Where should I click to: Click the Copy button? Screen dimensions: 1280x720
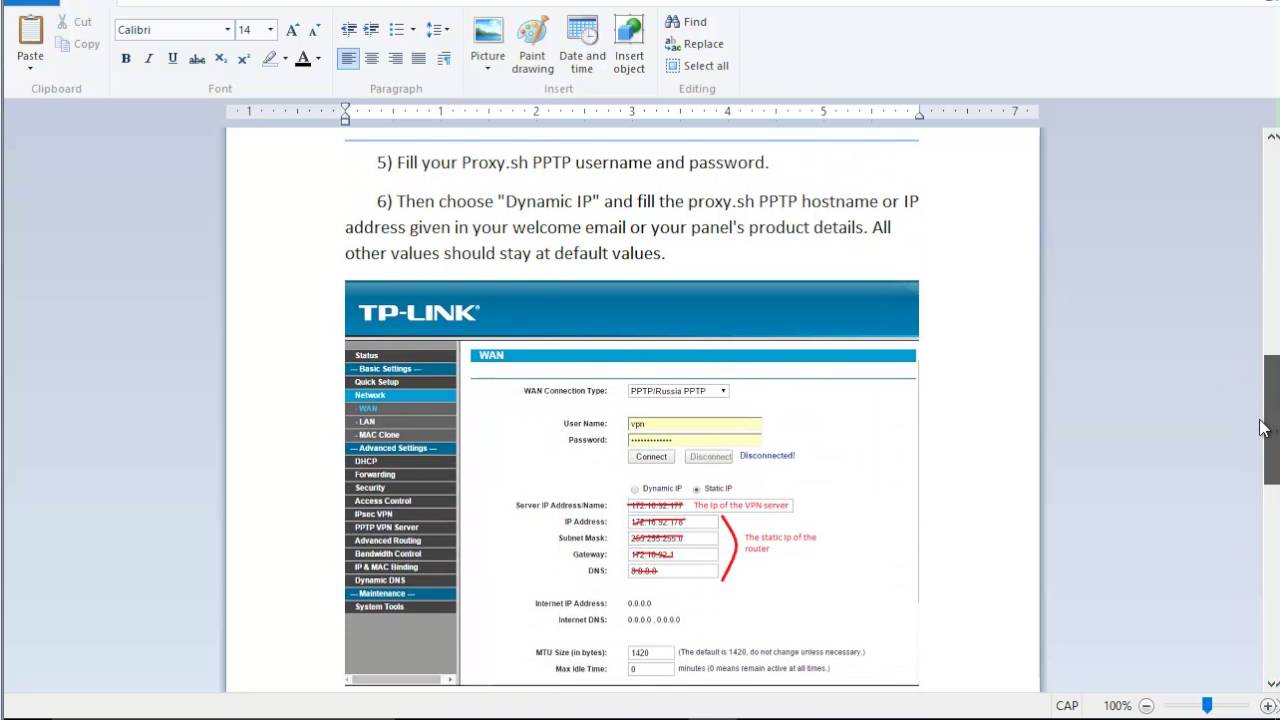(x=77, y=44)
